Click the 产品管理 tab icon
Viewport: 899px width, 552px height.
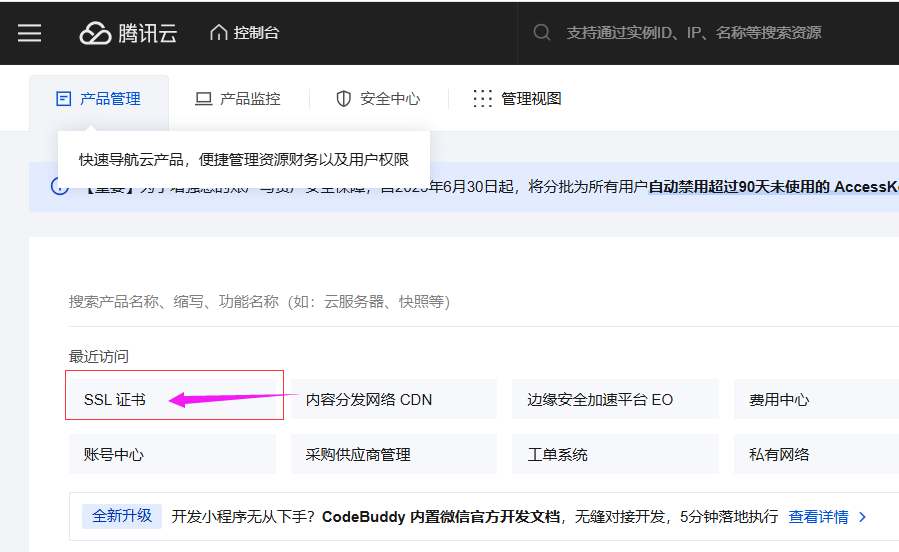(x=63, y=99)
